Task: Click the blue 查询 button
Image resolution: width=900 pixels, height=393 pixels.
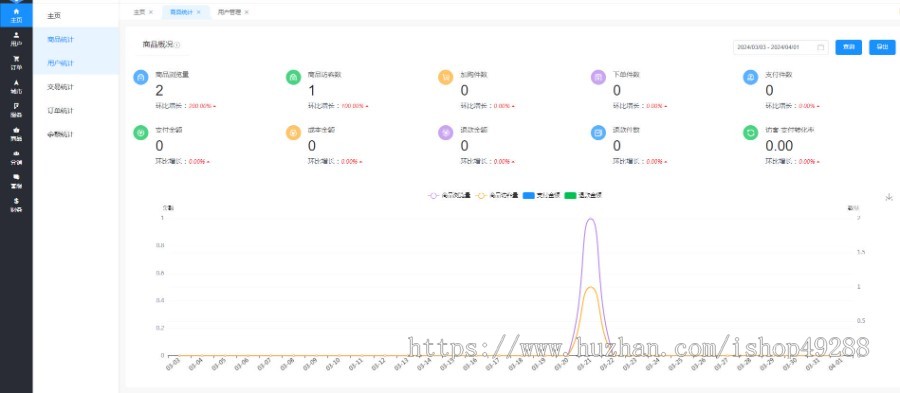Action: coord(848,47)
